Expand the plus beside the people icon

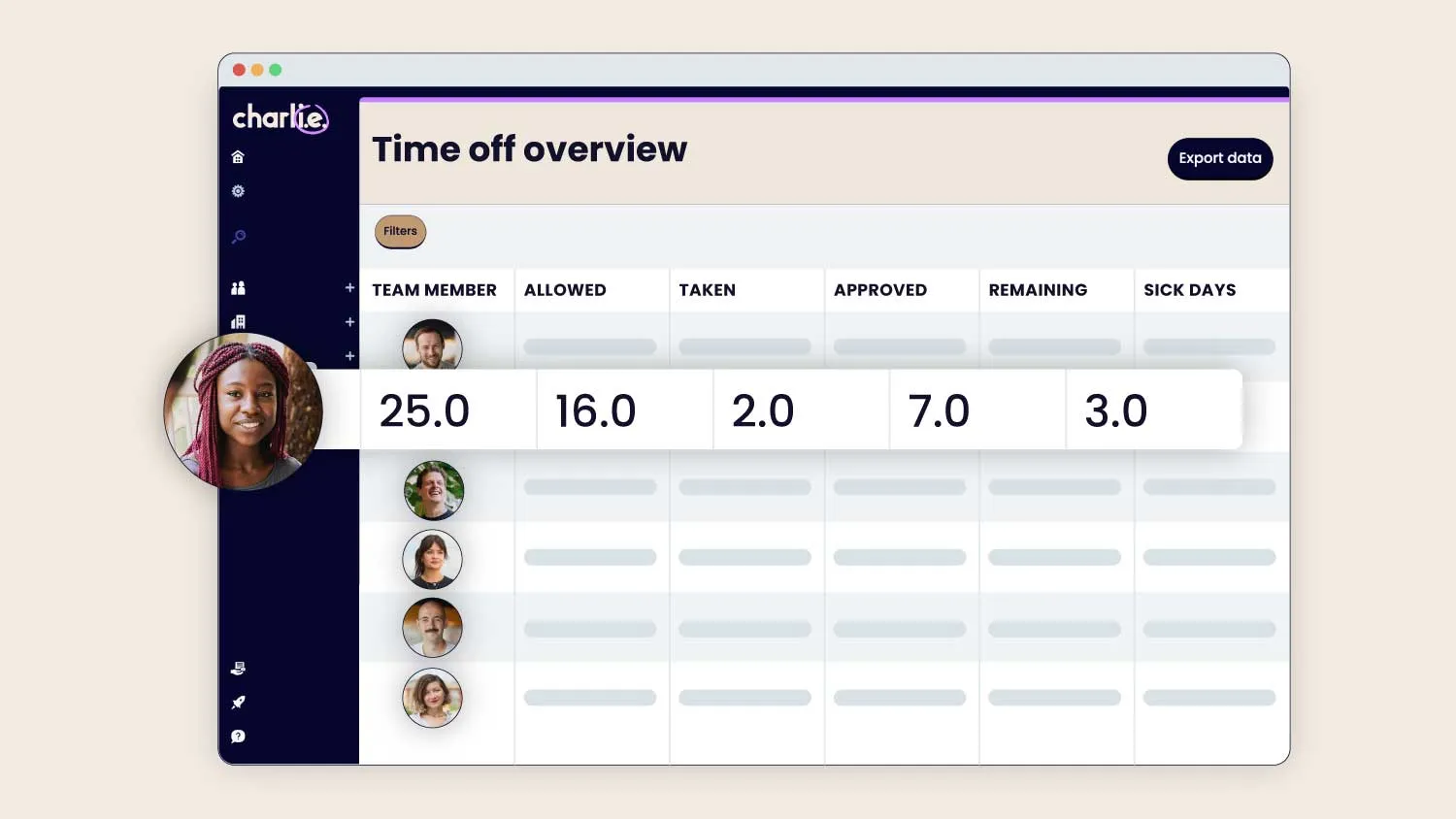coord(349,288)
